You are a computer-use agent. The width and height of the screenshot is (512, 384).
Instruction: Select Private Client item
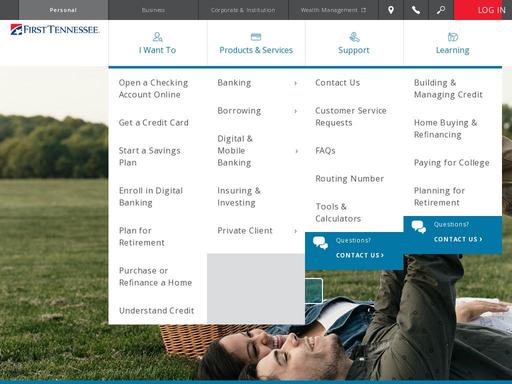click(x=245, y=231)
